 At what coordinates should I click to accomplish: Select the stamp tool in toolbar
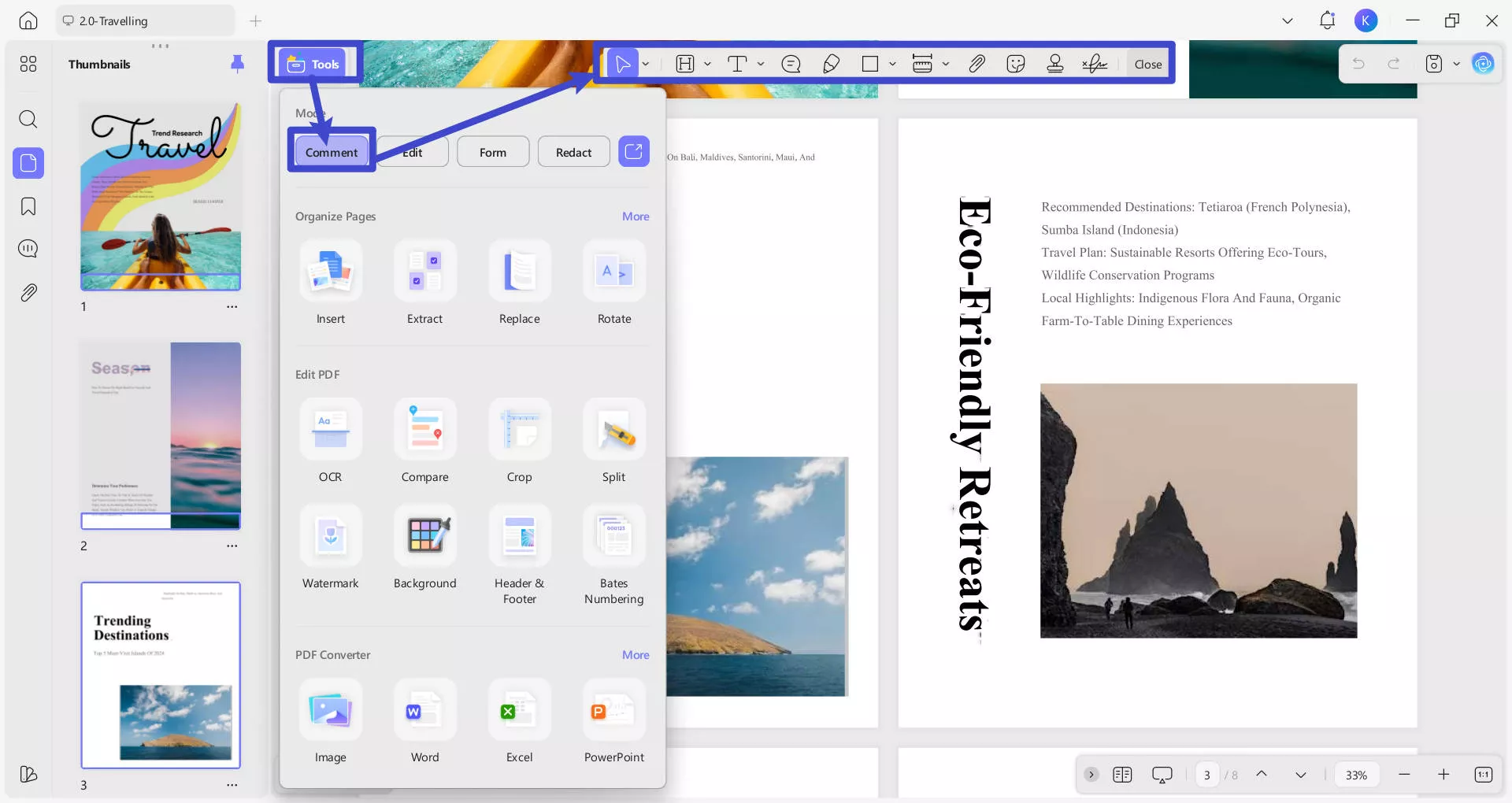pyautogui.click(x=1055, y=64)
